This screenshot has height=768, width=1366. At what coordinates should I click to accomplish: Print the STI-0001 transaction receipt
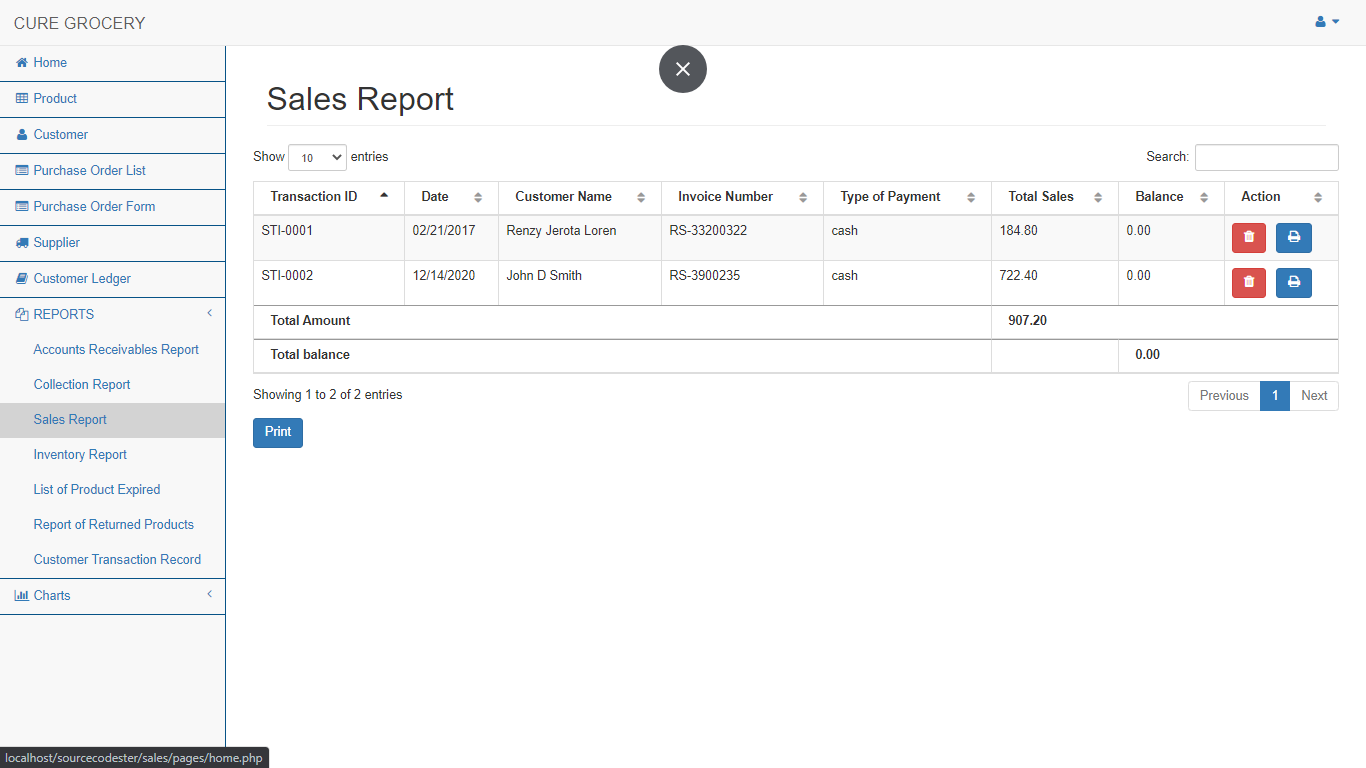coord(1293,238)
